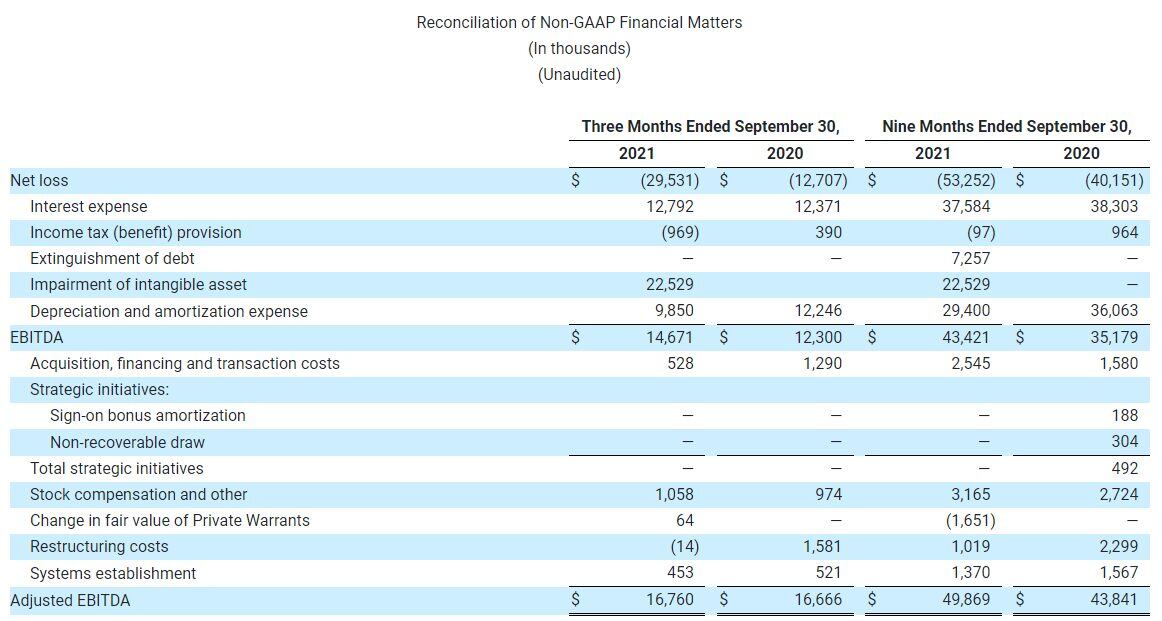This screenshot has height=621, width=1162.
Task: Select the Three Months Ended September 30 header
Action: pos(711,126)
